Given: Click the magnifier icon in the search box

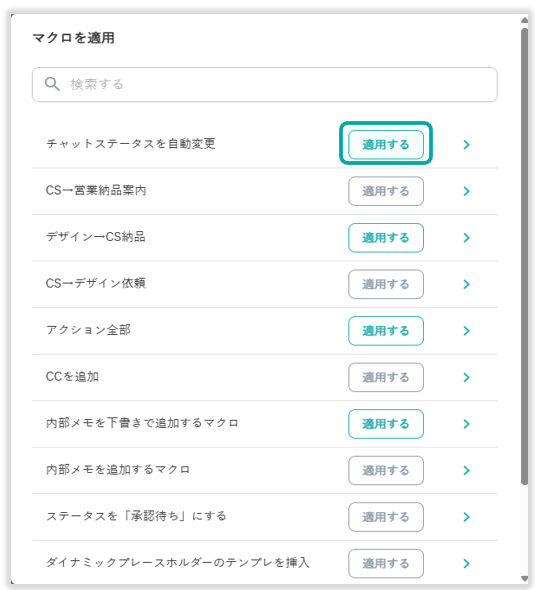Looking at the screenshot, I should coord(52,84).
